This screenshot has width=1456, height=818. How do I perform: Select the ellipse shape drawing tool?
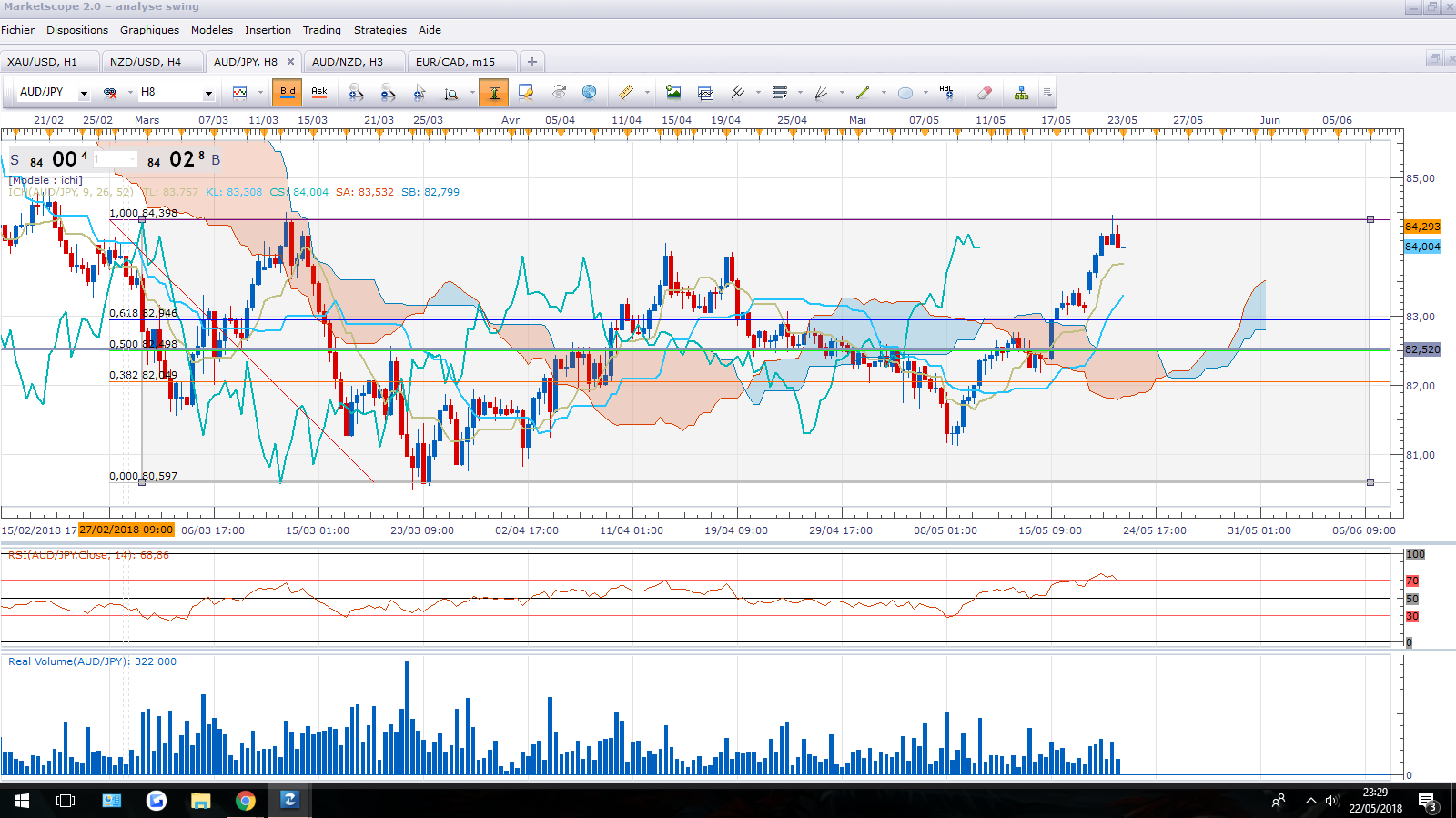905,93
